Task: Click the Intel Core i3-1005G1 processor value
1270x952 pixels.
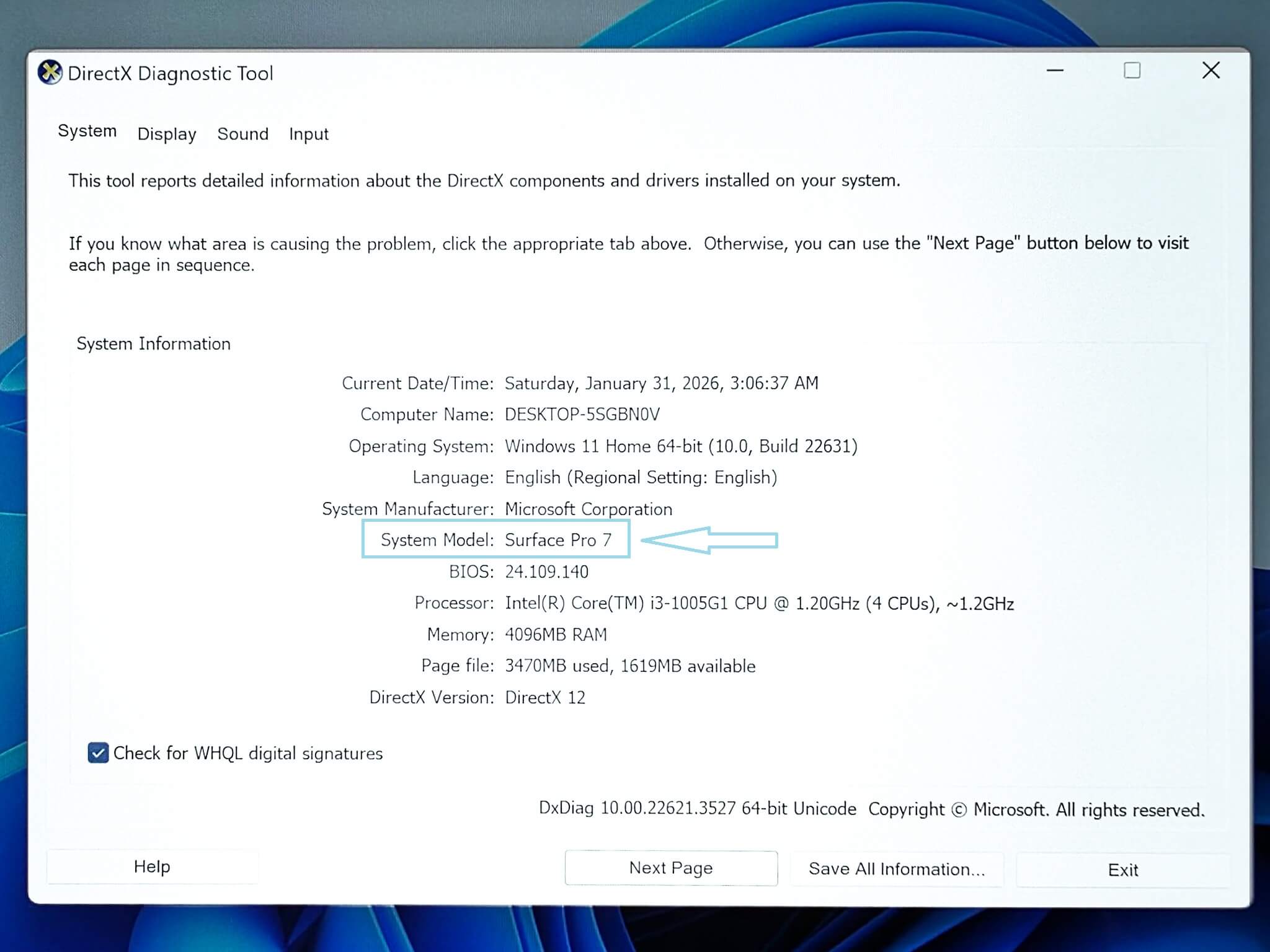Action: pyautogui.click(x=759, y=603)
